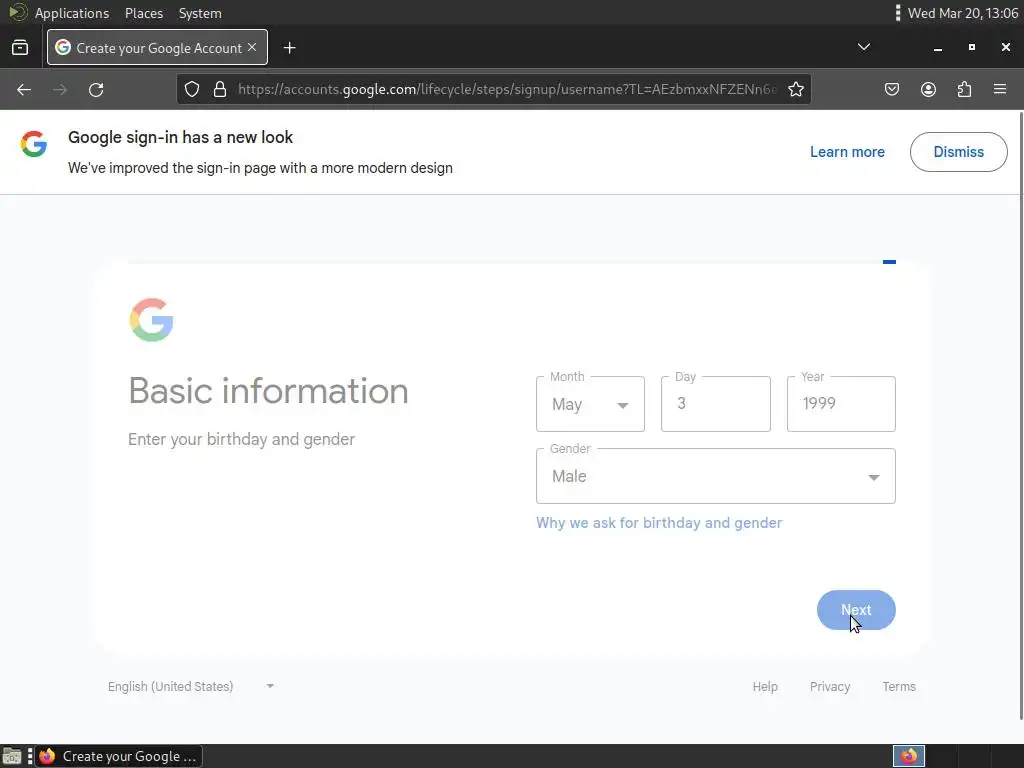This screenshot has height=768, width=1024.
Task: Open the Month dropdown showing May
Action: [590, 404]
